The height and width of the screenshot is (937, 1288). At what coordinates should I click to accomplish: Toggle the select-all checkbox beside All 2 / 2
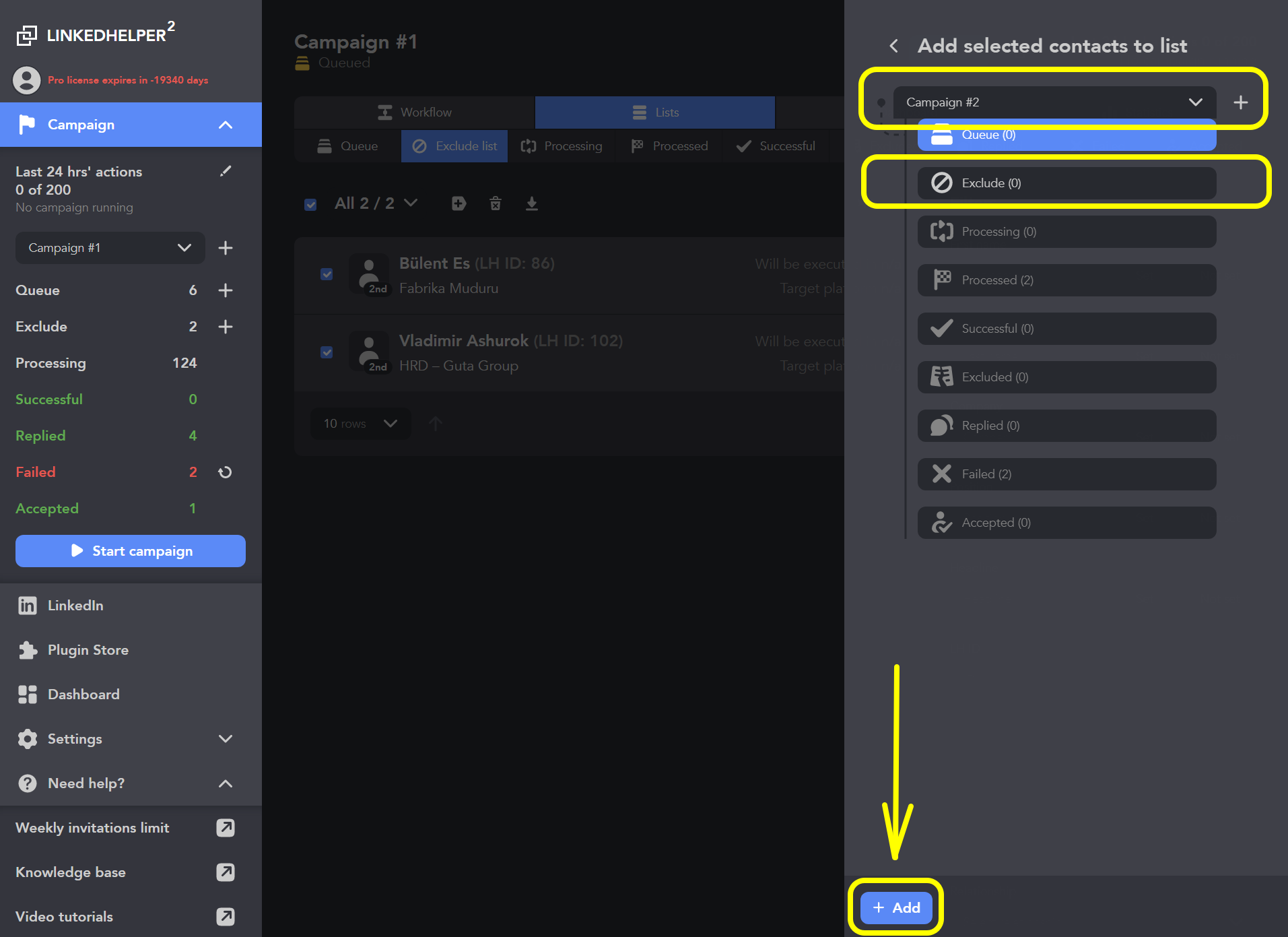point(310,204)
